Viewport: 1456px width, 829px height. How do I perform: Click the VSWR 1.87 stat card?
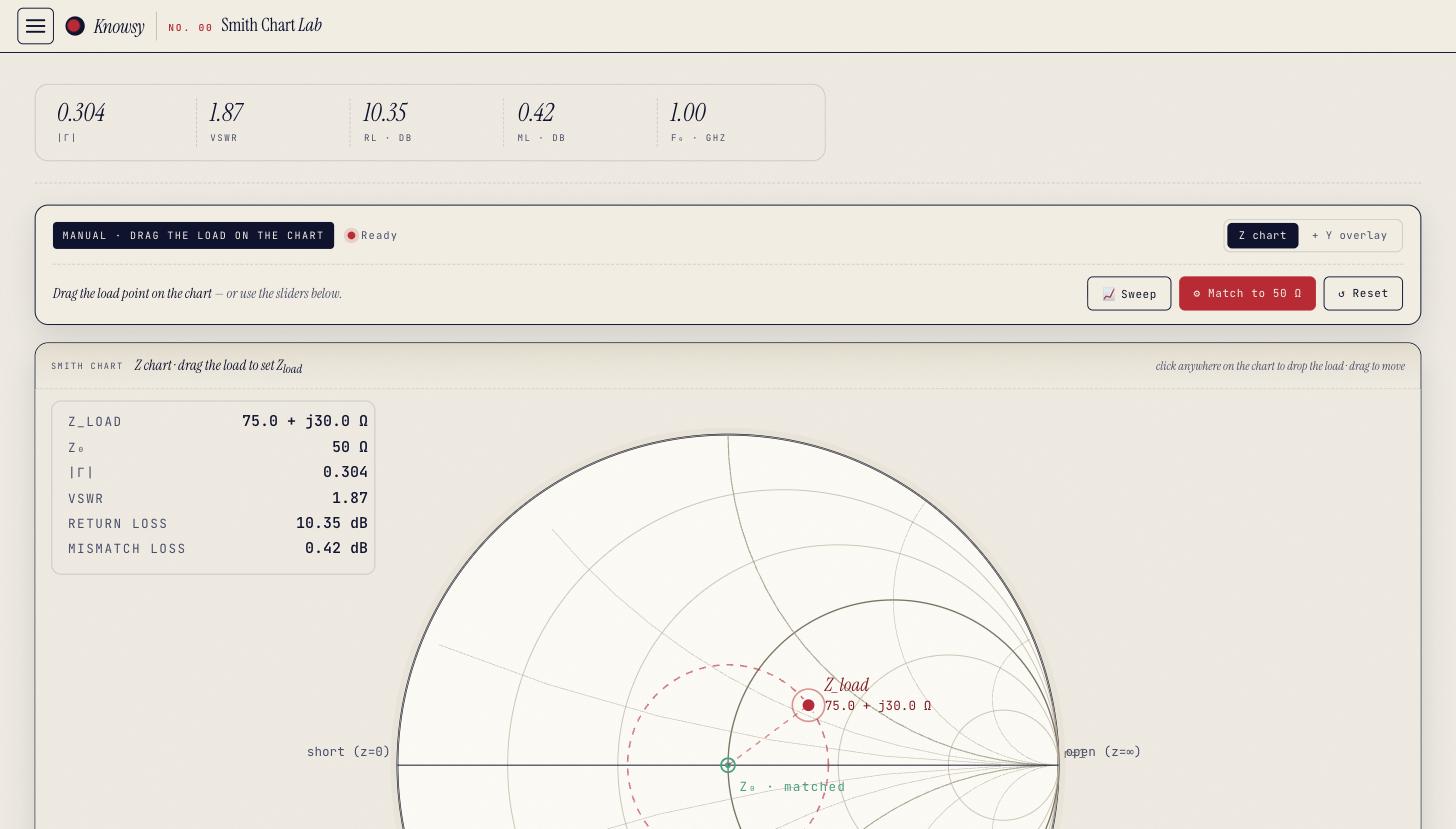click(273, 123)
